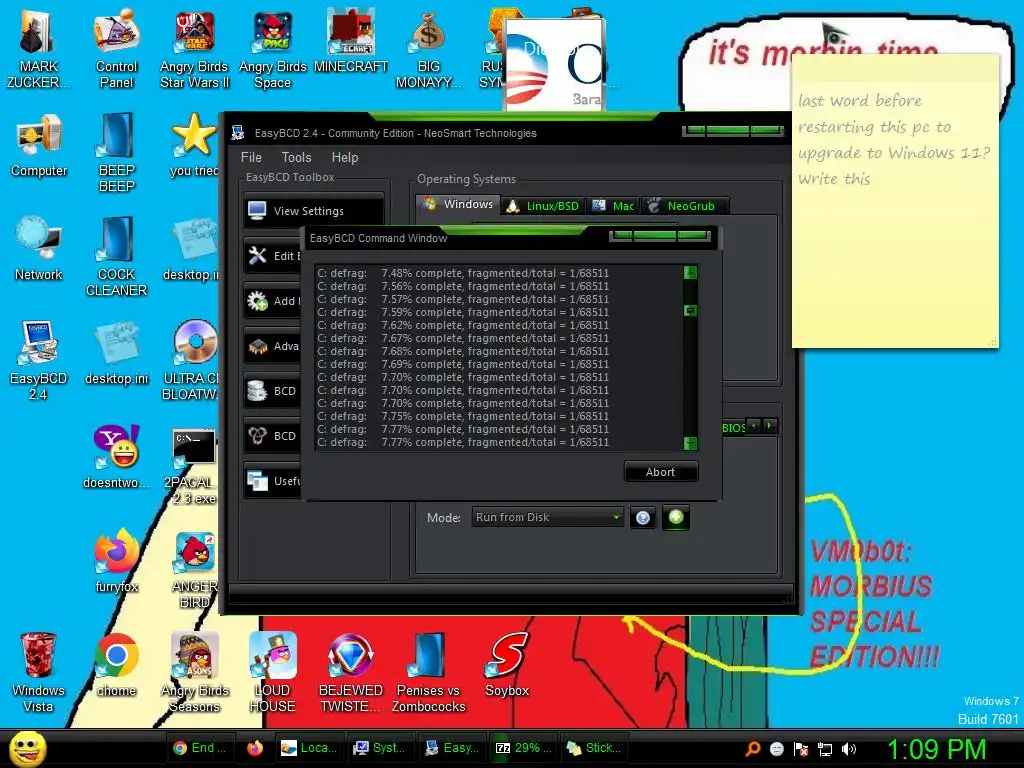The width and height of the screenshot is (1024, 768).
Task: Click the Edit Boot Menu wrench button
Action: tap(273, 256)
